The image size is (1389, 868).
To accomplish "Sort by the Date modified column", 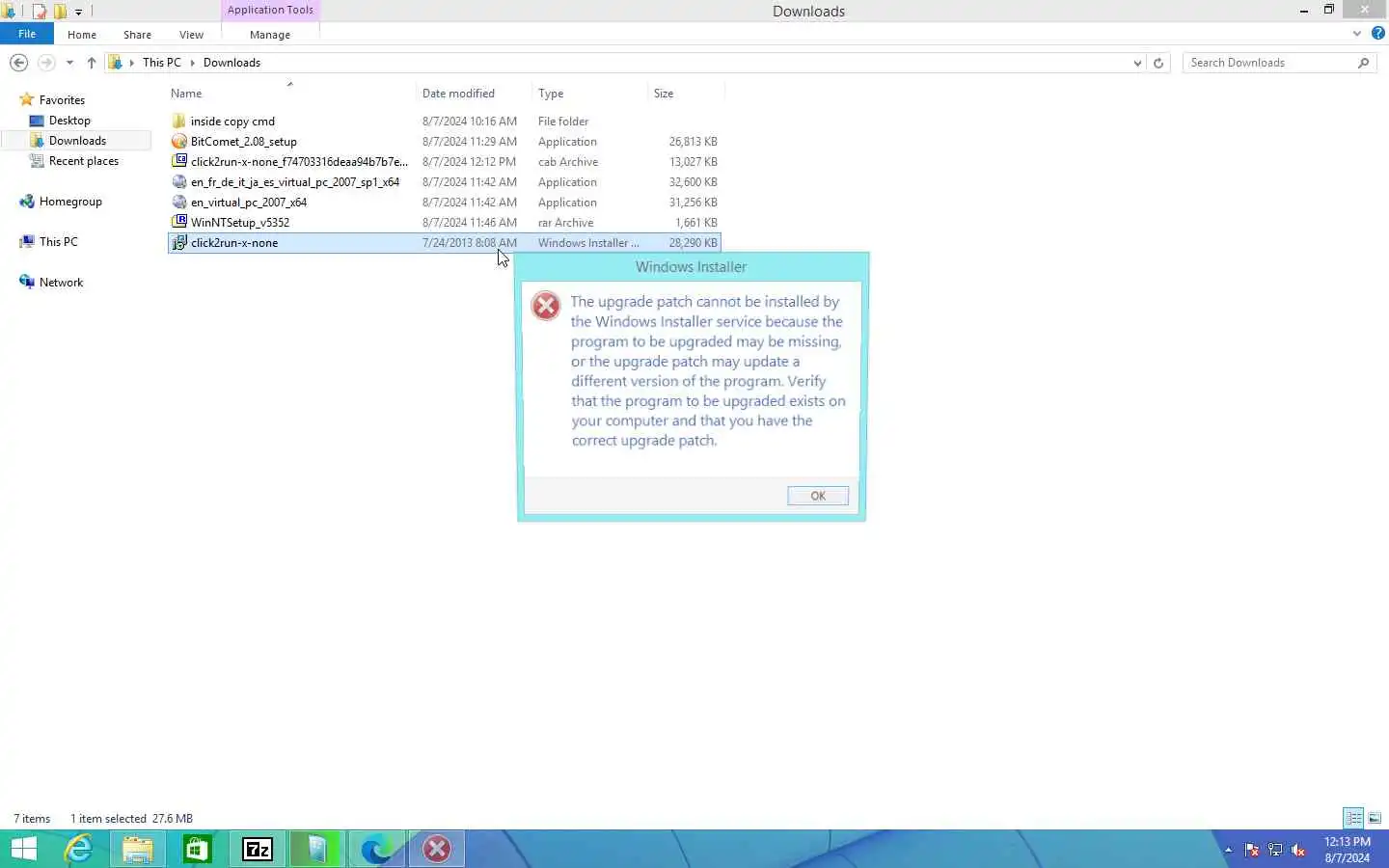I will point(458,94).
